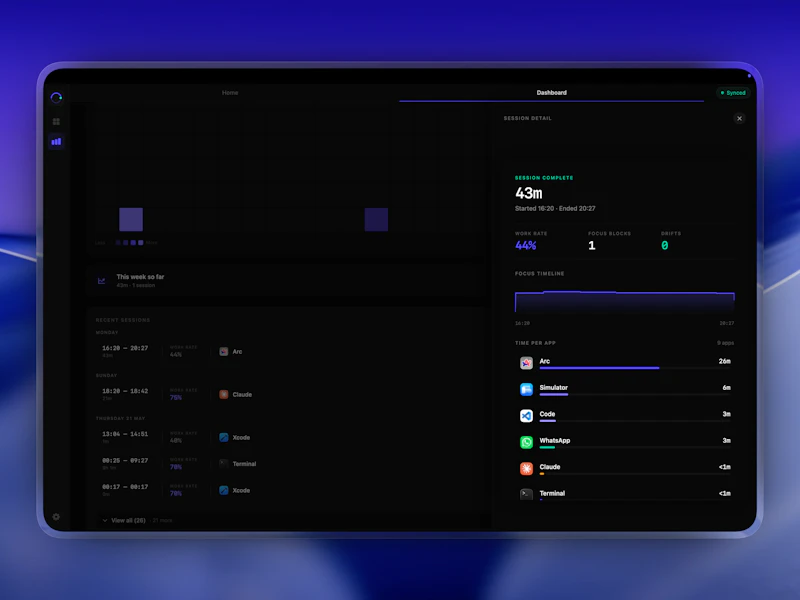This screenshot has height=600, width=800.
Task: Click the 6m time for Simulator
Action: coord(727,388)
